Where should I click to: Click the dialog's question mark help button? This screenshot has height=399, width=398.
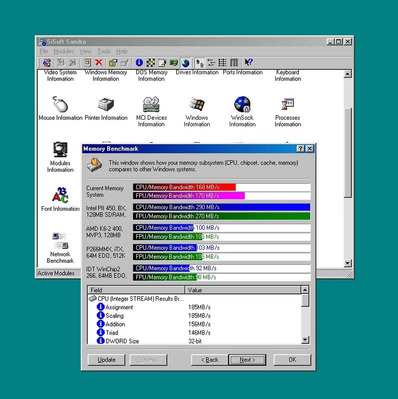[x=300, y=149]
